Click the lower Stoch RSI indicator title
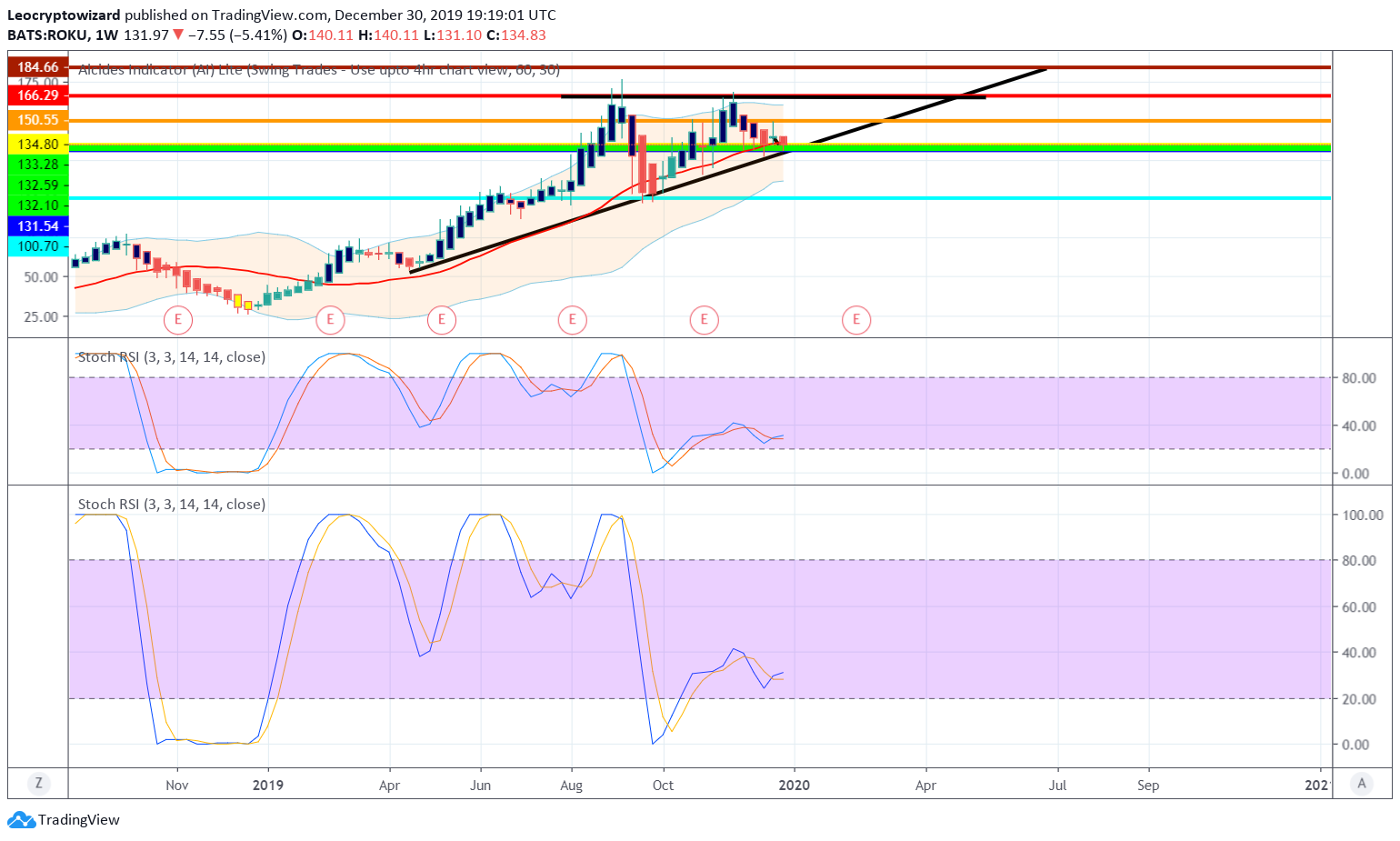The image size is (1400, 841). [x=172, y=505]
